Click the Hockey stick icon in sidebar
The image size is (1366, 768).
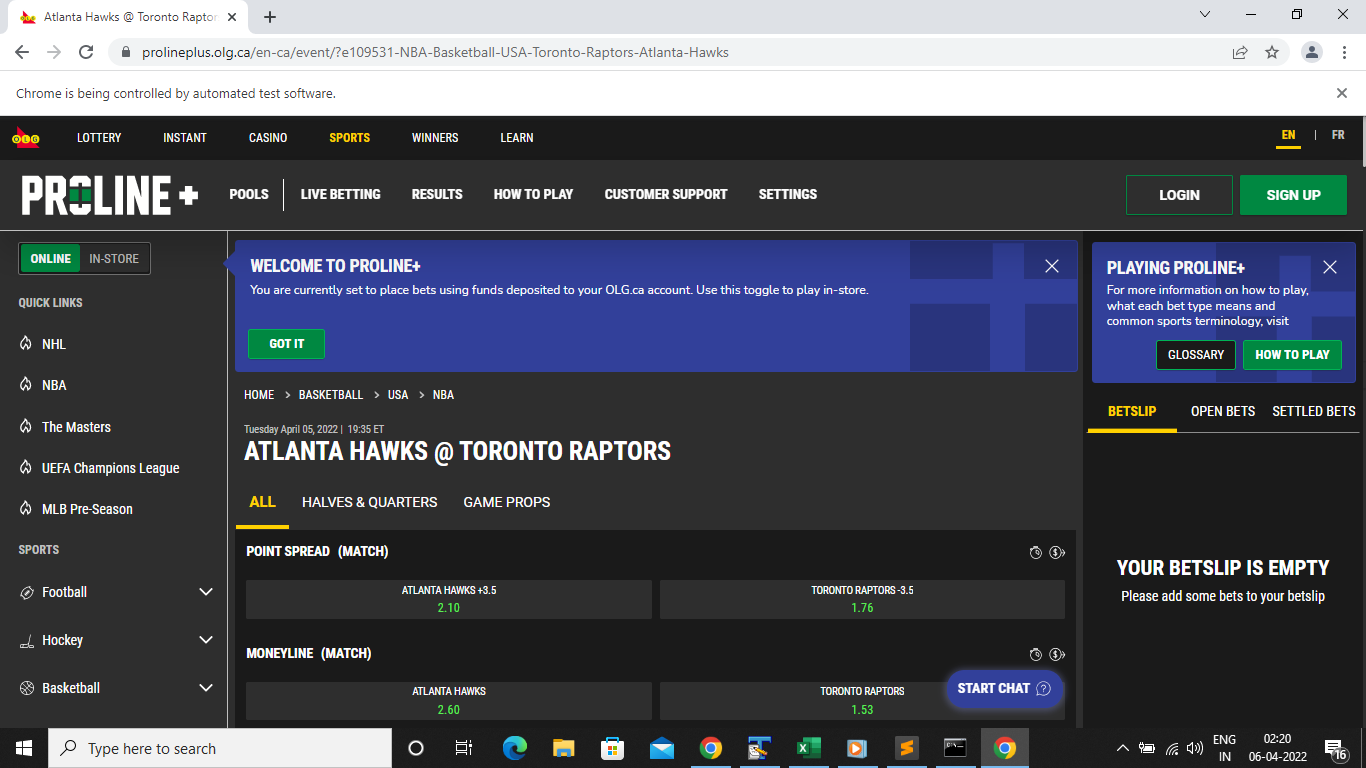pos(27,640)
